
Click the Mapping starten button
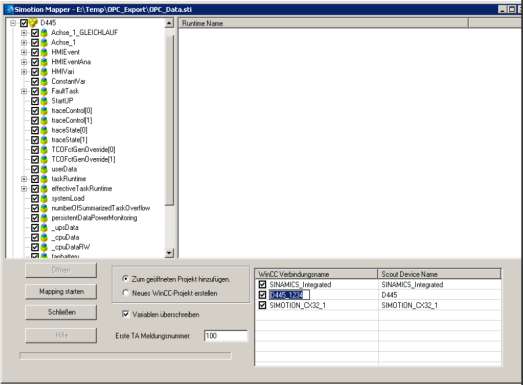pyautogui.click(x=61, y=292)
